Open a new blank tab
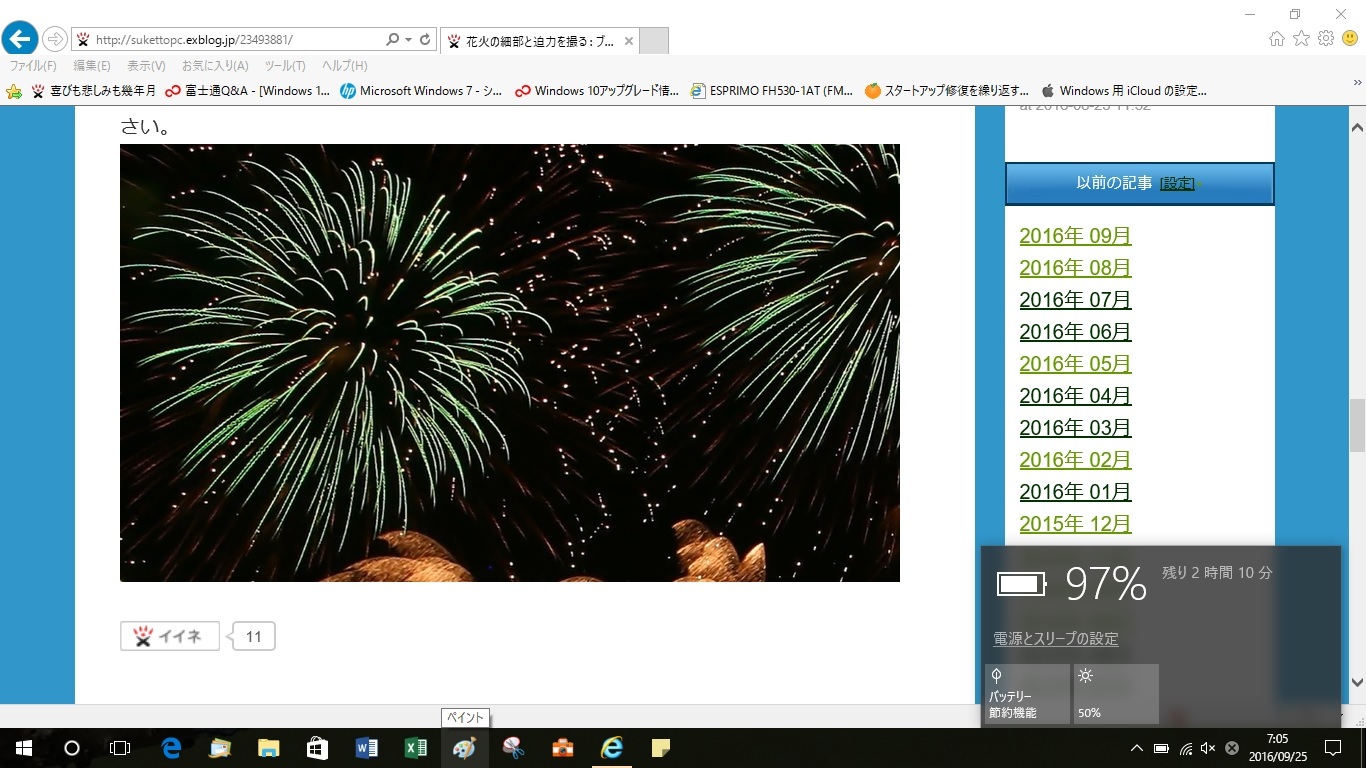This screenshot has width=1366, height=768. point(654,41)
